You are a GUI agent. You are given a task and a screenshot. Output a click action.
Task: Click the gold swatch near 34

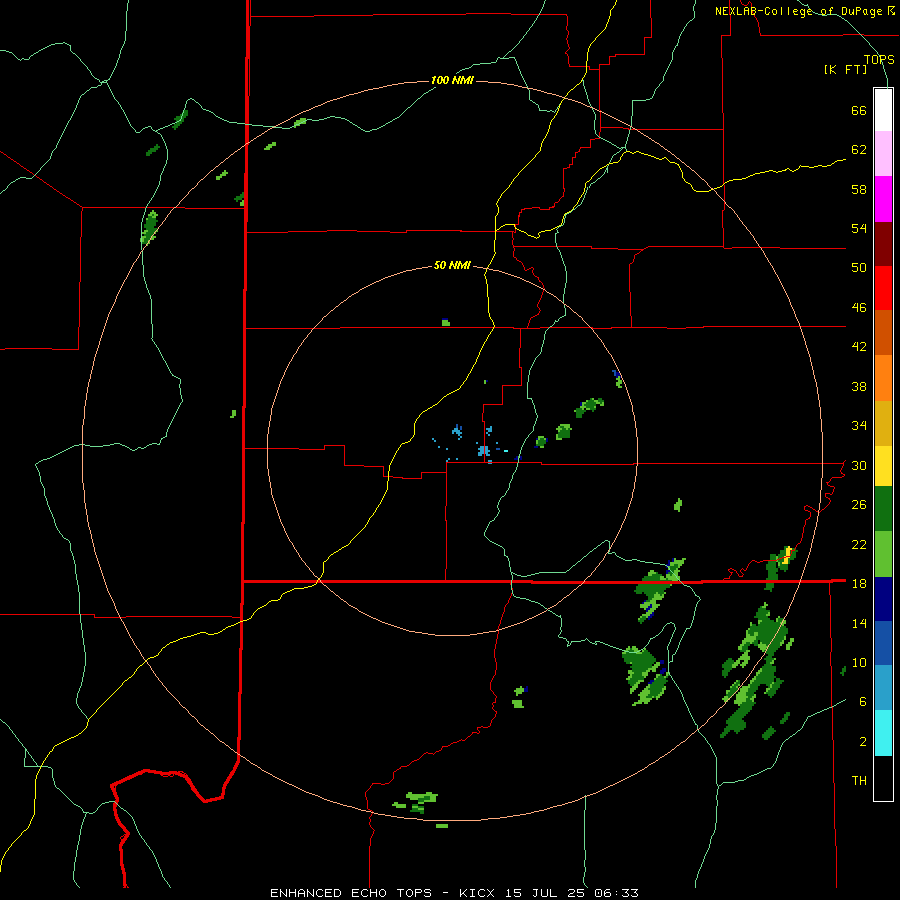(x=883, y=423)
